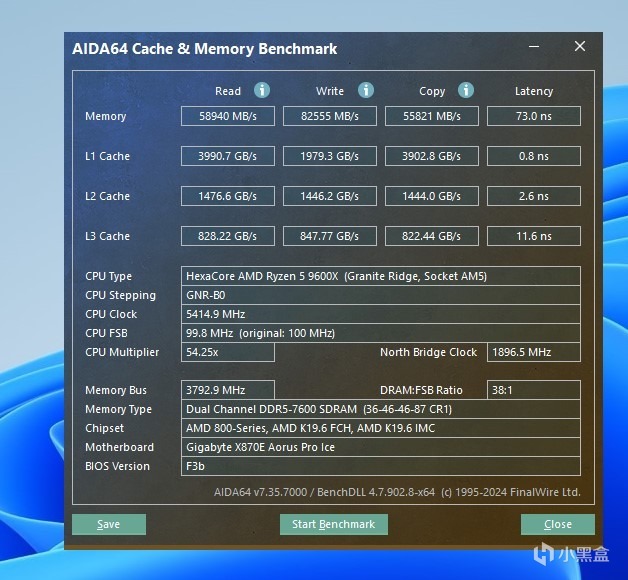Select Memory latency value 73.0 ns
This screenshot has width=628, height=580.
point(534,116)
